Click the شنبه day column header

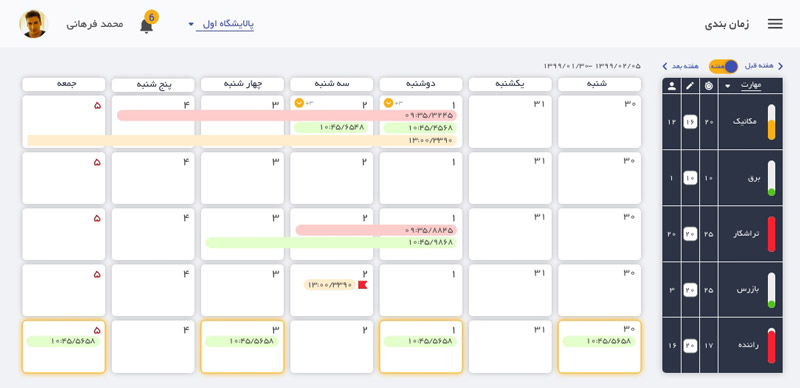click(599, 84)
